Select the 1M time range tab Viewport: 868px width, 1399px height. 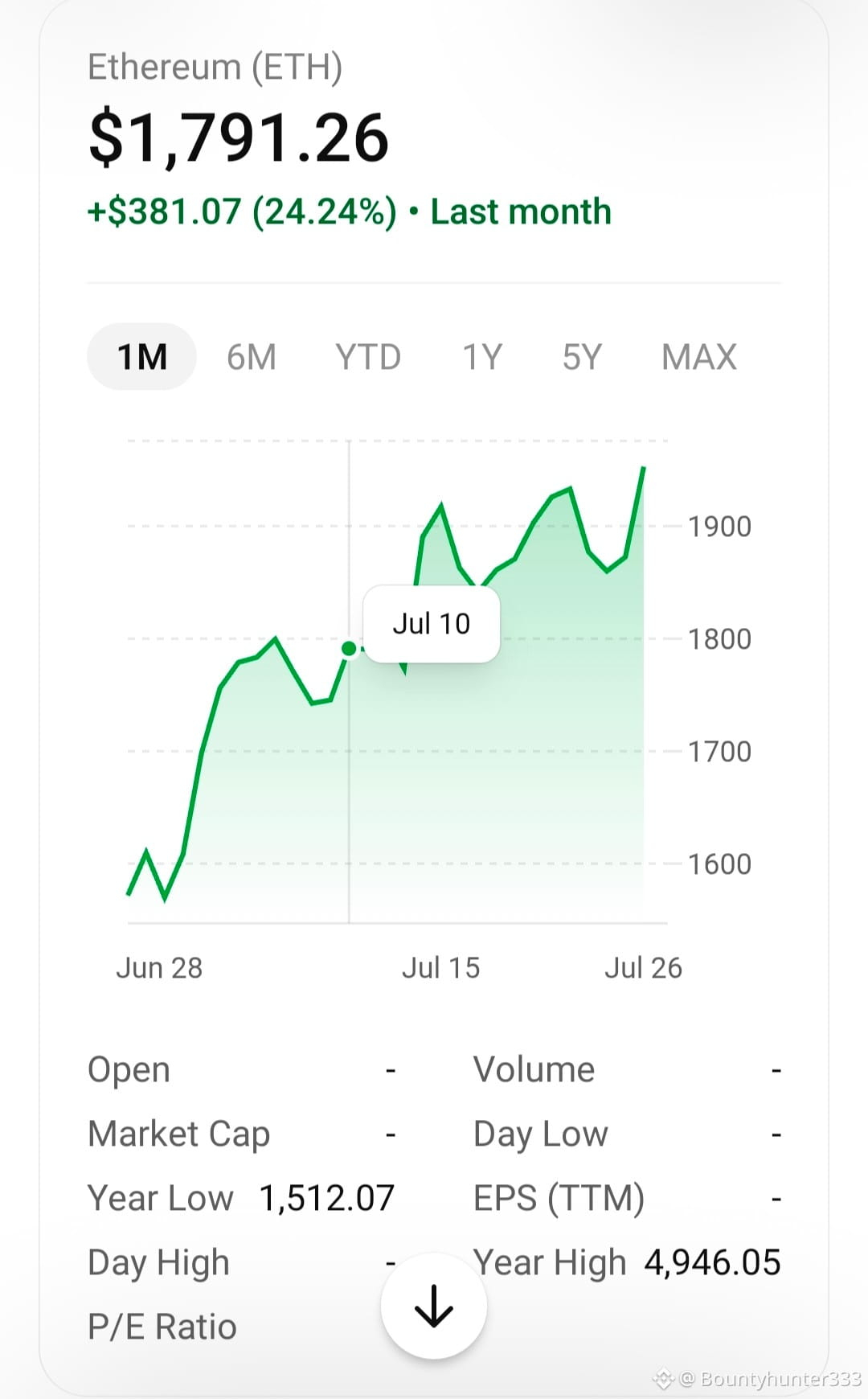pyautogui.click(x=141, y=357)
